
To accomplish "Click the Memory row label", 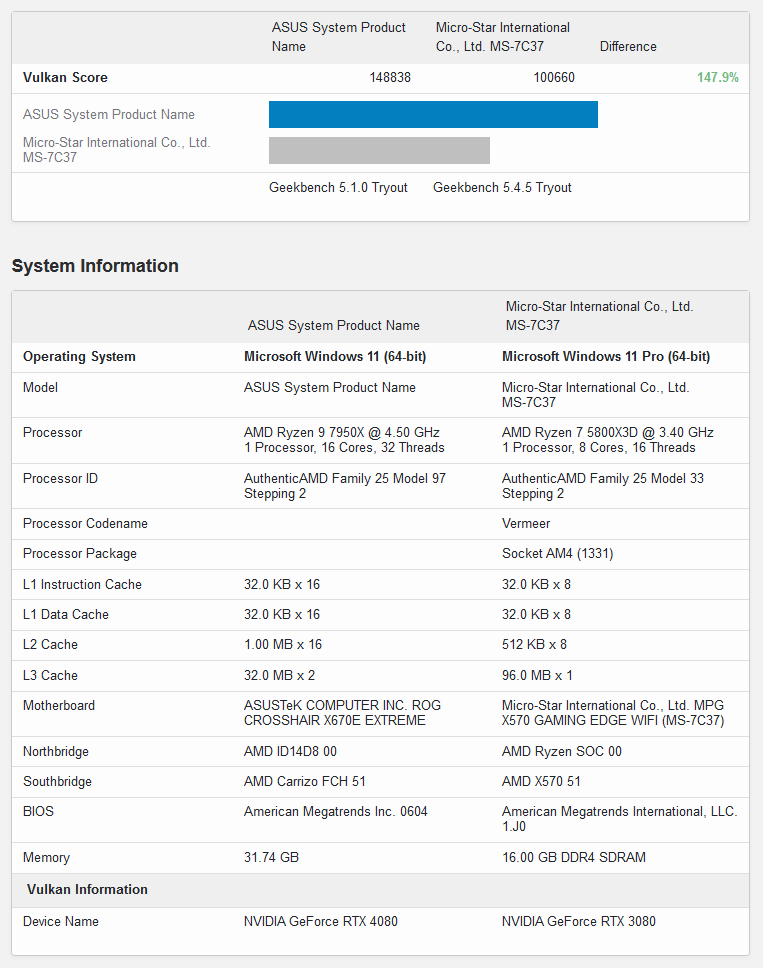I will pos(46,857).
